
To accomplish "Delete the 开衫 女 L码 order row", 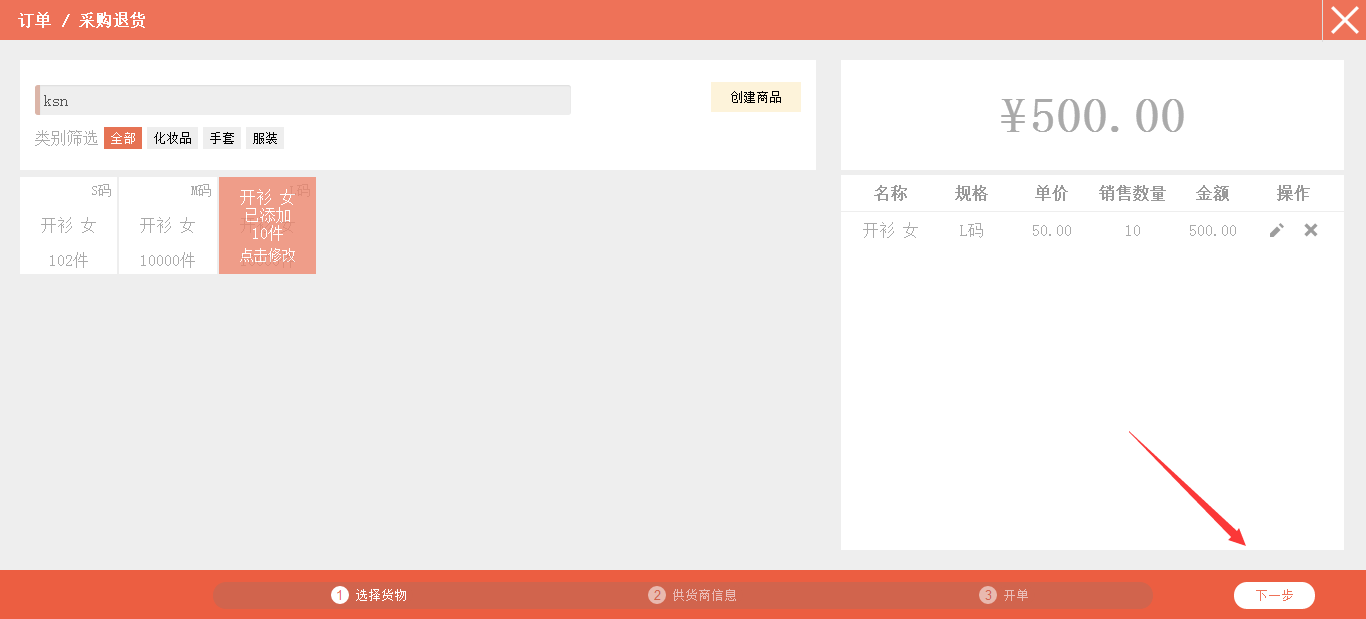I will tap(1311, 230).
